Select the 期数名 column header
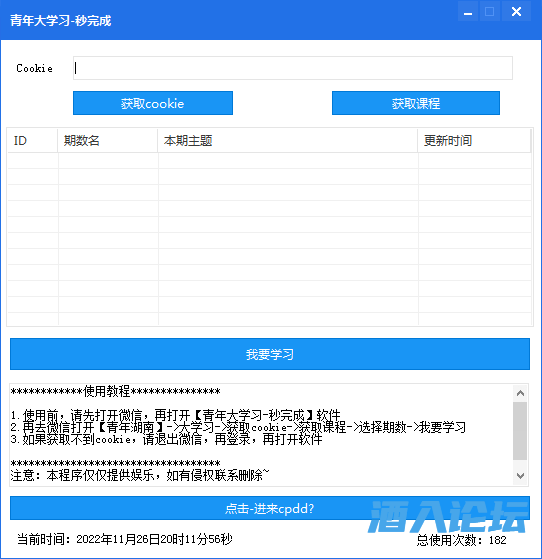This screenshot has width=542, height=559. [107, 140]
